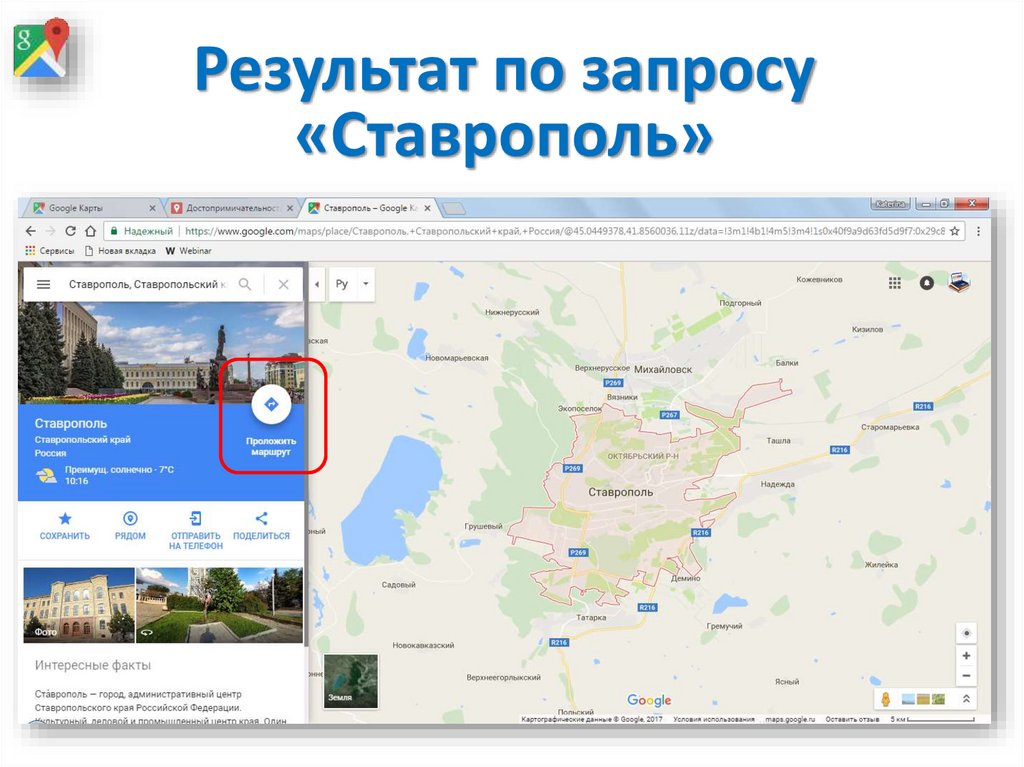This screenshot has height=767, width=1024.
Task: Click the Google logo on map
Action: pyautogui.click(x=649, y=700)
